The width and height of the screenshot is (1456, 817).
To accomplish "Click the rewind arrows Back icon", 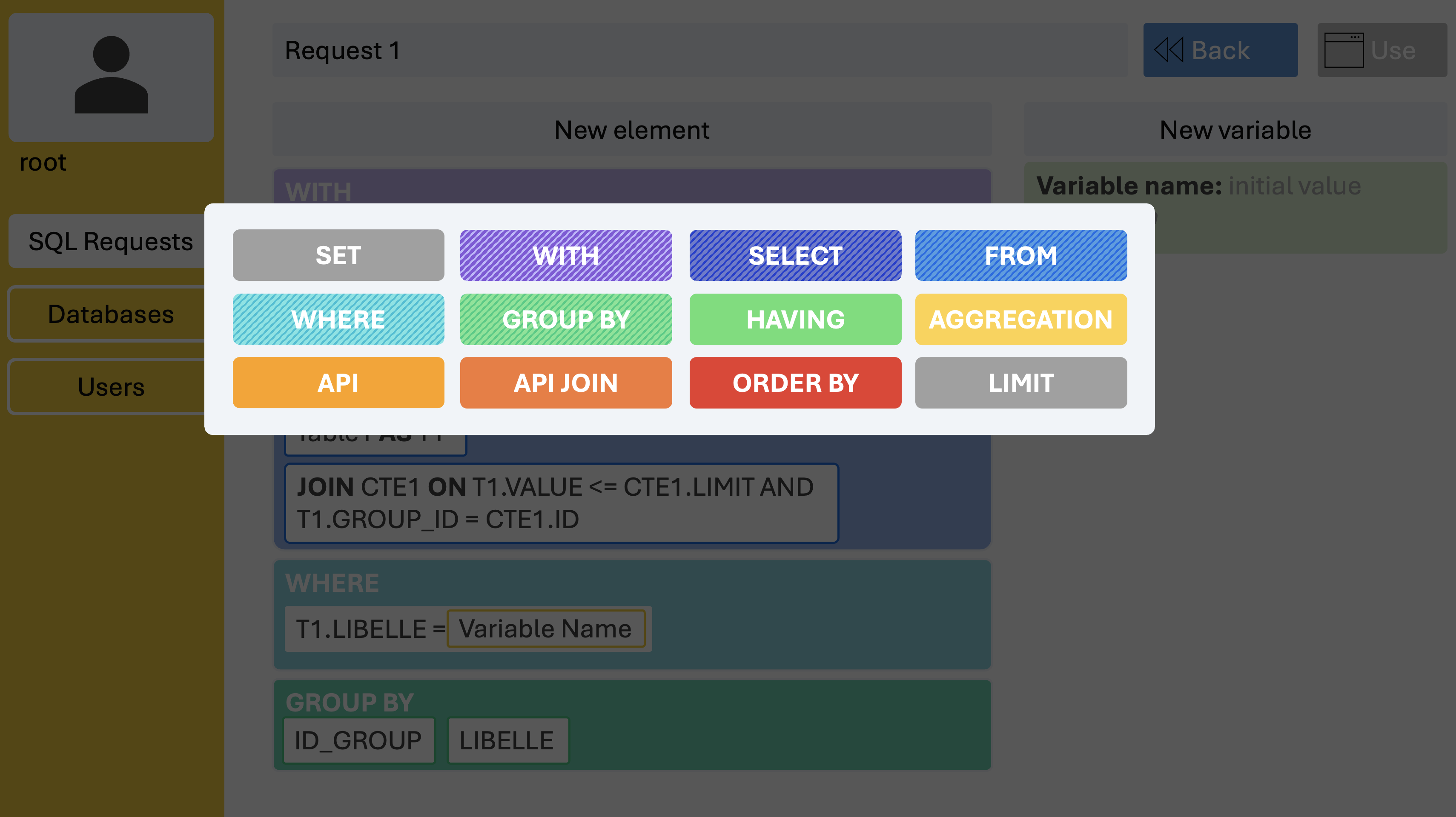I will point(1168,50).
